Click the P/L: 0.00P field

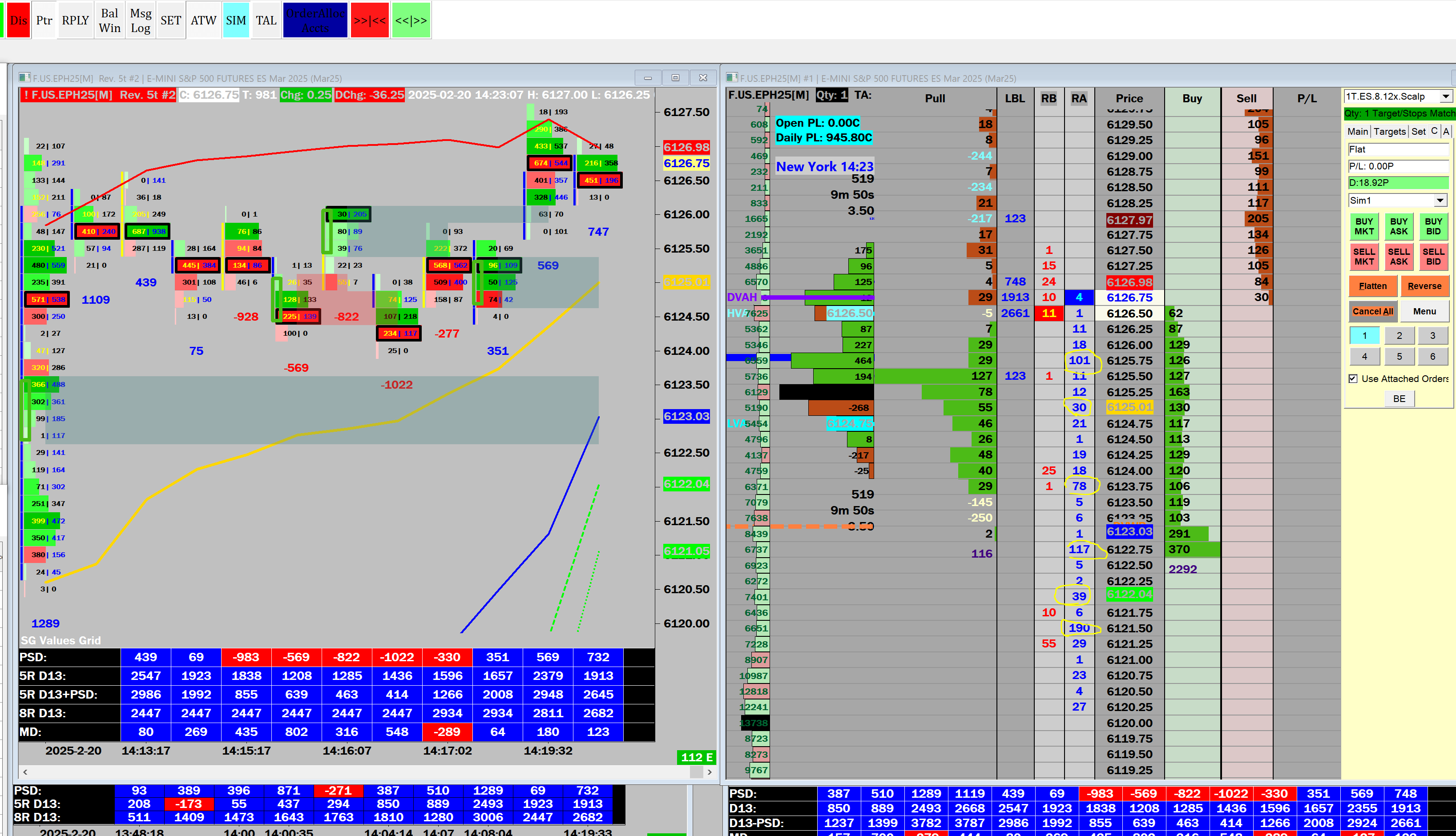click(x=1398, y=166)
